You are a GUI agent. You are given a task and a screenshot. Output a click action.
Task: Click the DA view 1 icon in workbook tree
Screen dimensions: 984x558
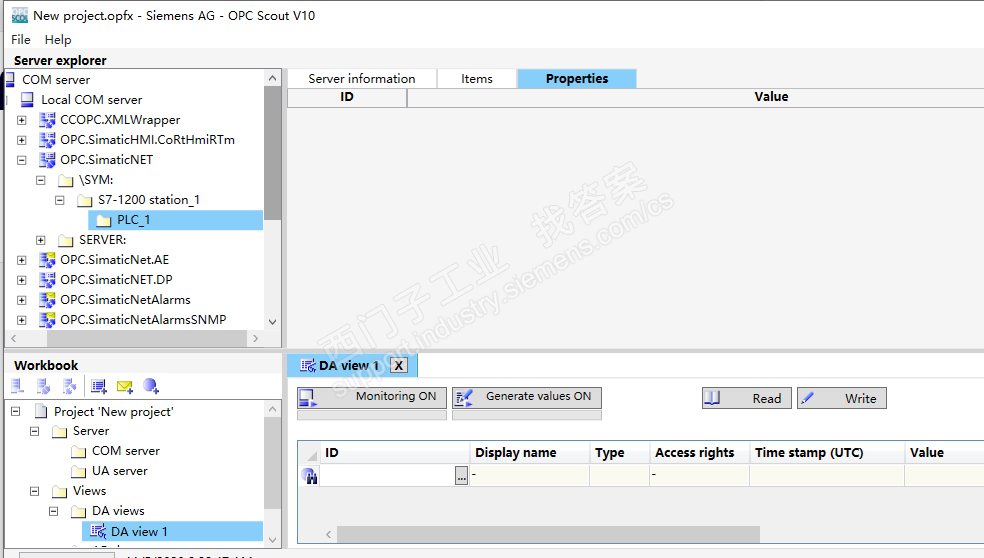98,532
